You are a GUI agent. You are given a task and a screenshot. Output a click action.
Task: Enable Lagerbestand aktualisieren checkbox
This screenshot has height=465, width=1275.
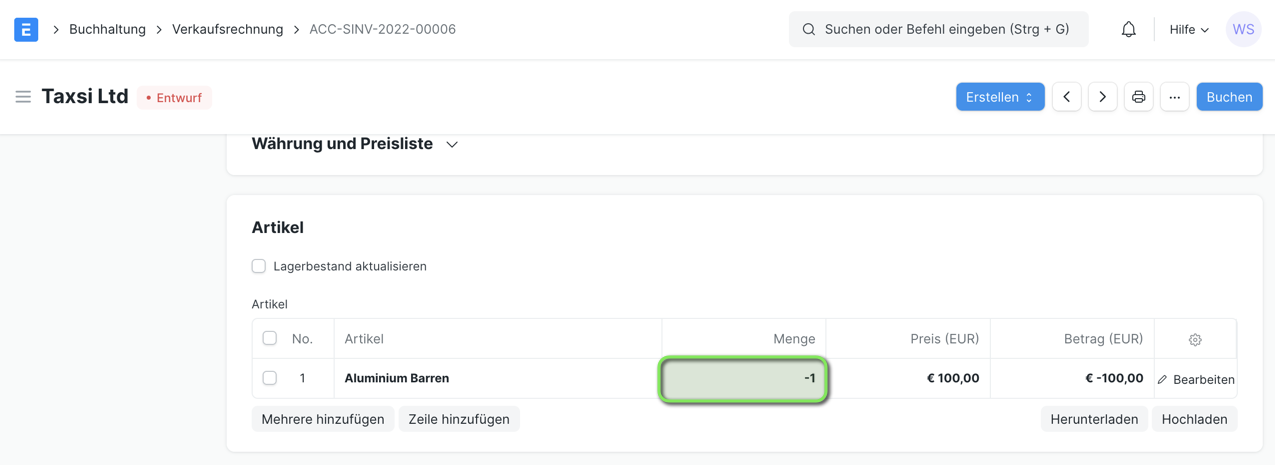(x=259, y=266)
